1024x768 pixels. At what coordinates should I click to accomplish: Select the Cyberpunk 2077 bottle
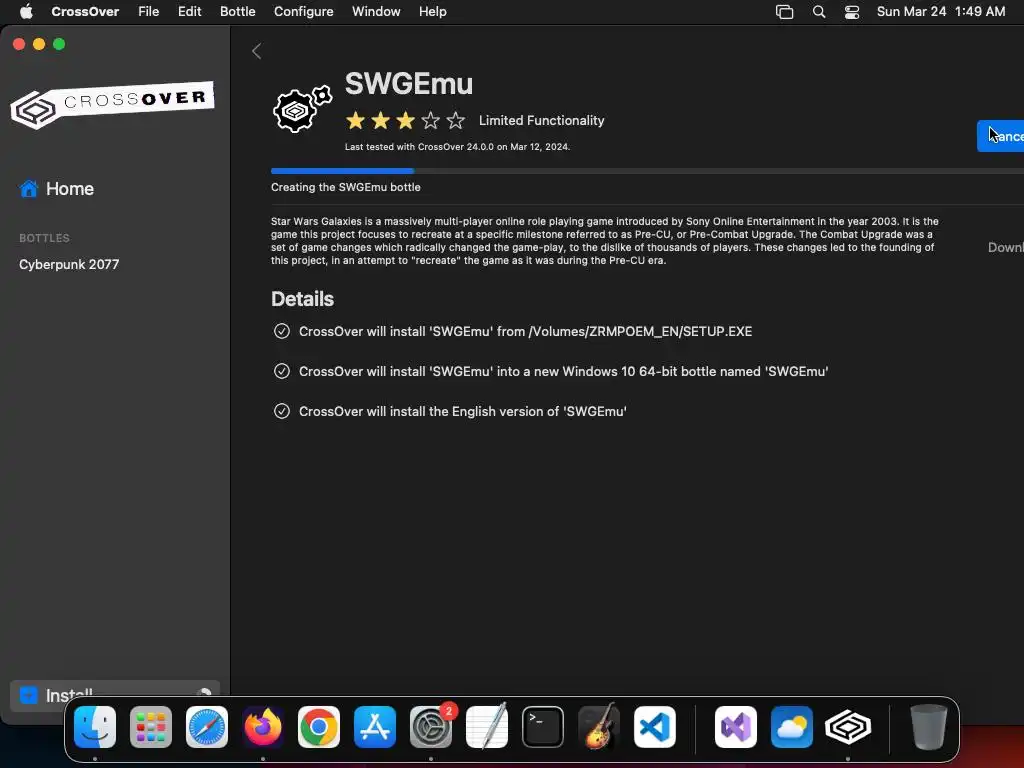pyautogui.click(x=69, y=264)
